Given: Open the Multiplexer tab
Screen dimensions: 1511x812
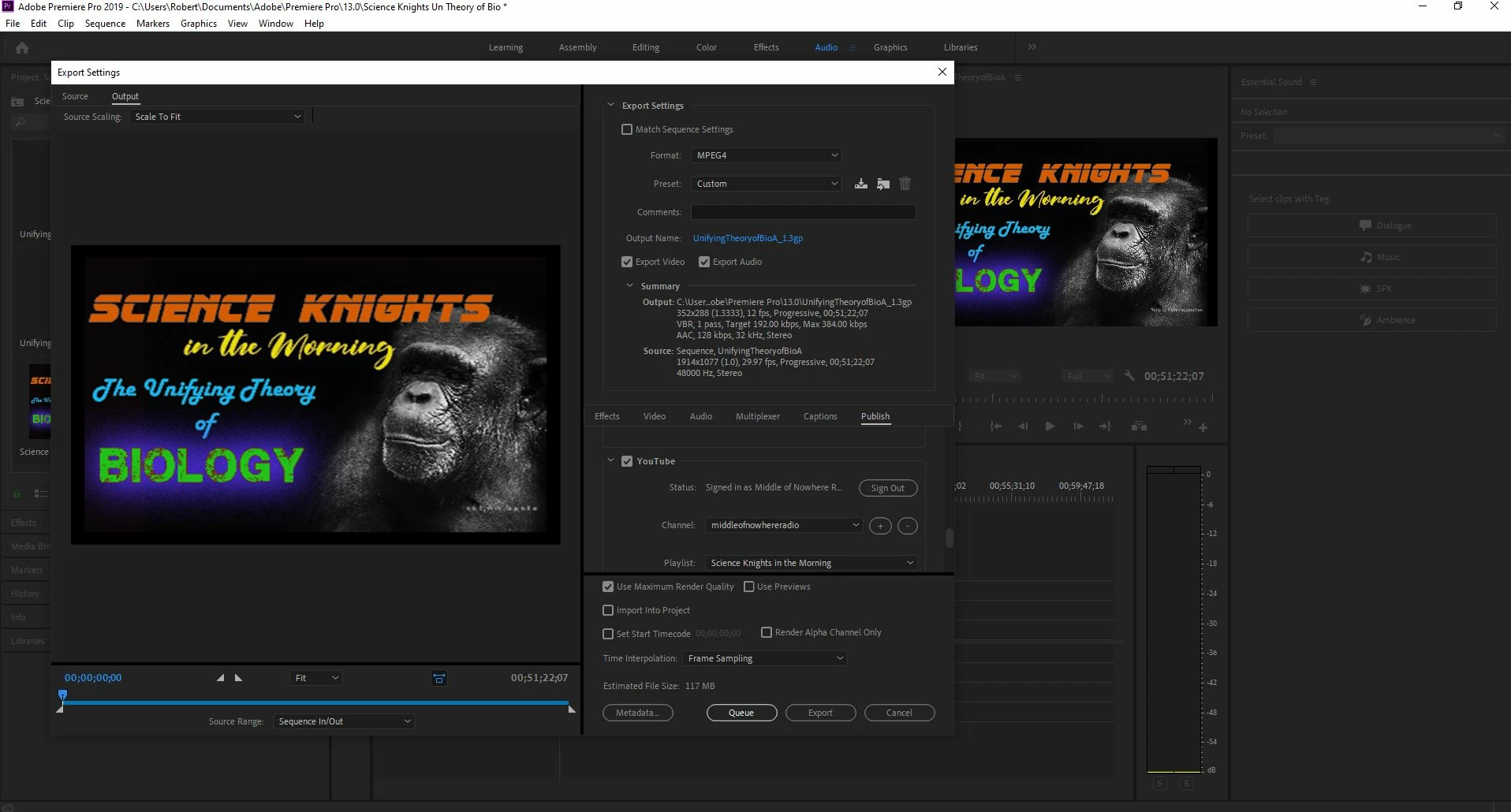Looking at the screenshot, I should 758,416.
